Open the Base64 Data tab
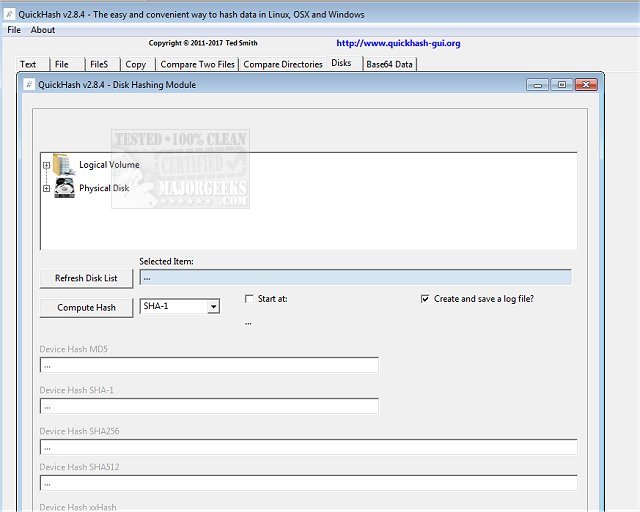Image resolution: width=640 pixels, height=512 pixels. coord(389,64)
